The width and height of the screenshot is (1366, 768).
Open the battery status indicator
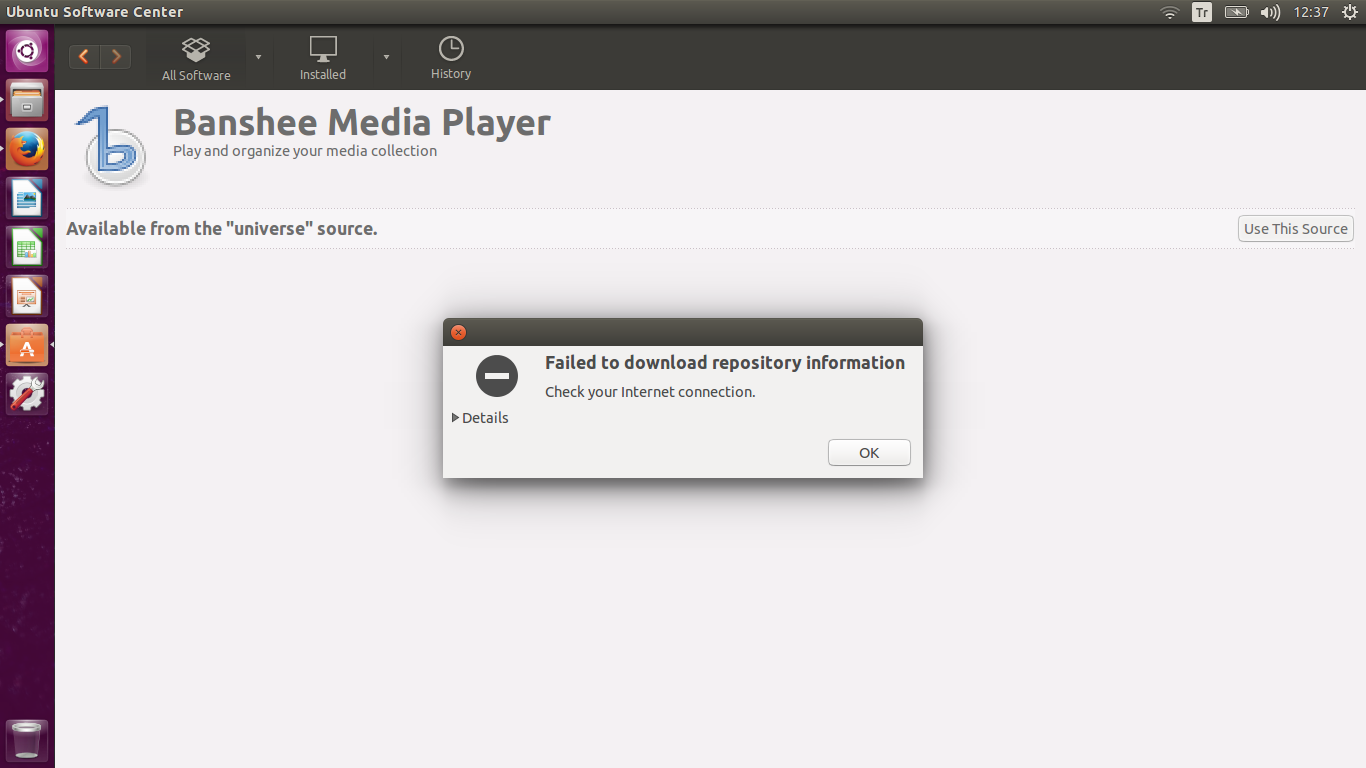(x=1237, y=12)
